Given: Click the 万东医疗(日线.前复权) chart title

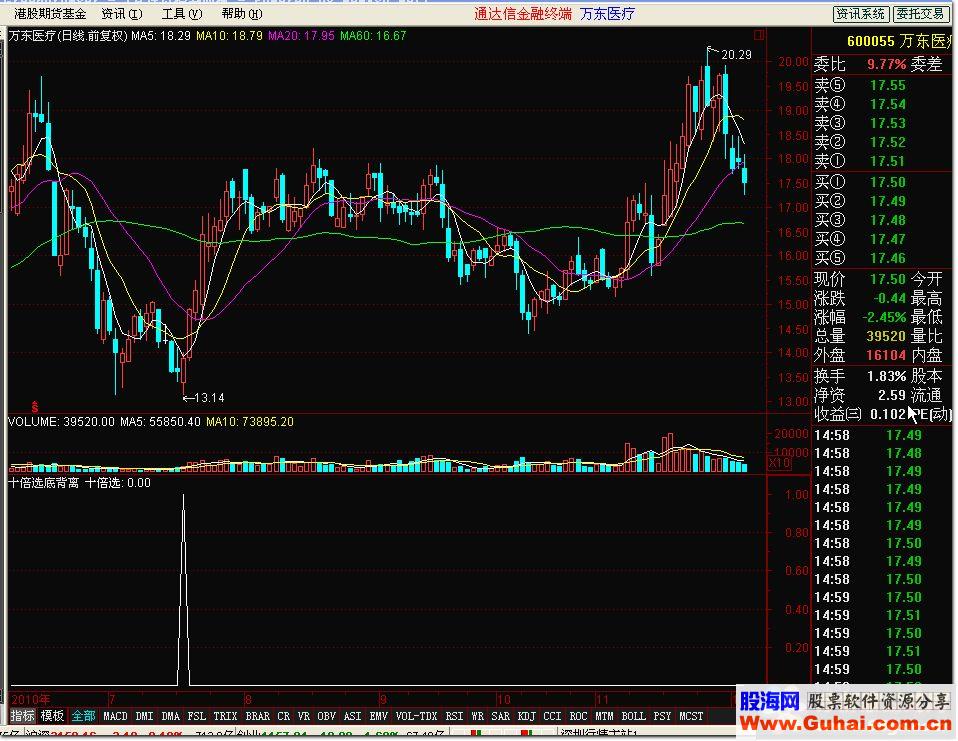Looking at the screenshot, I should pyautogui.click(x=68, y=35).
